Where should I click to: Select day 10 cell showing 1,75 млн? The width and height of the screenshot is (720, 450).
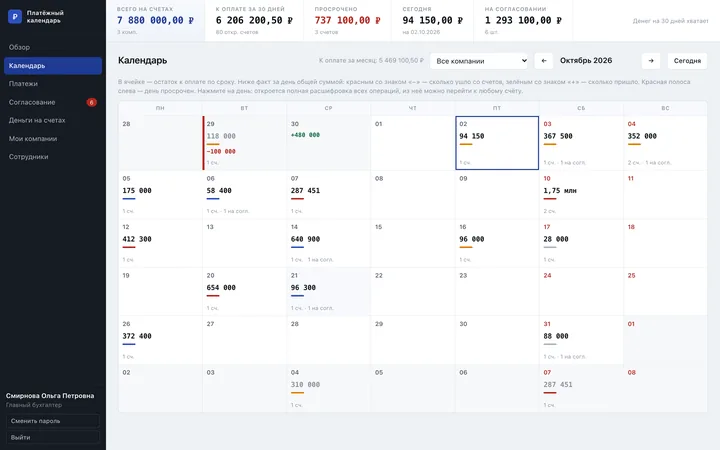[581, 195]
